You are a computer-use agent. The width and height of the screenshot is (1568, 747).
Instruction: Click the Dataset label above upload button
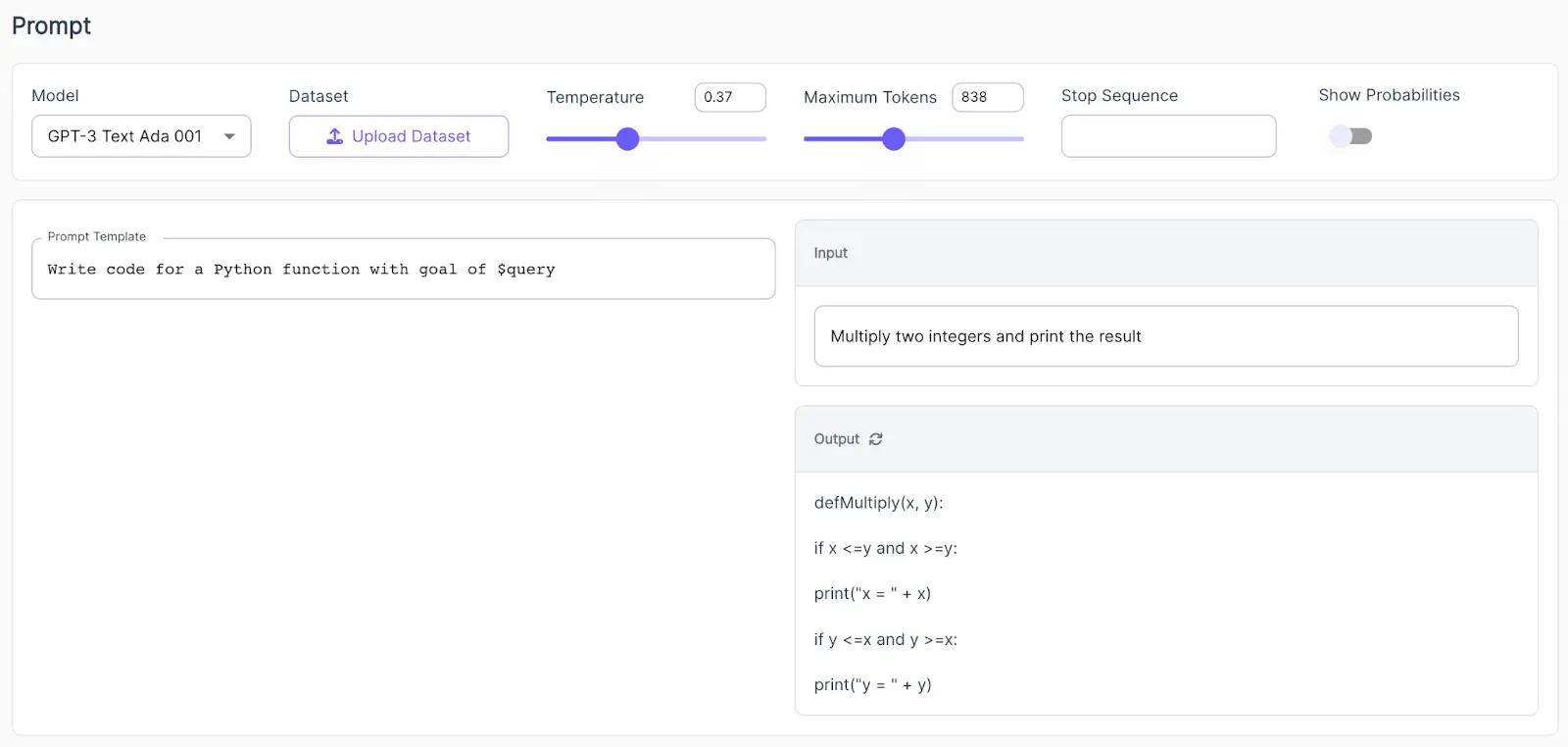(x=318, y=96)
